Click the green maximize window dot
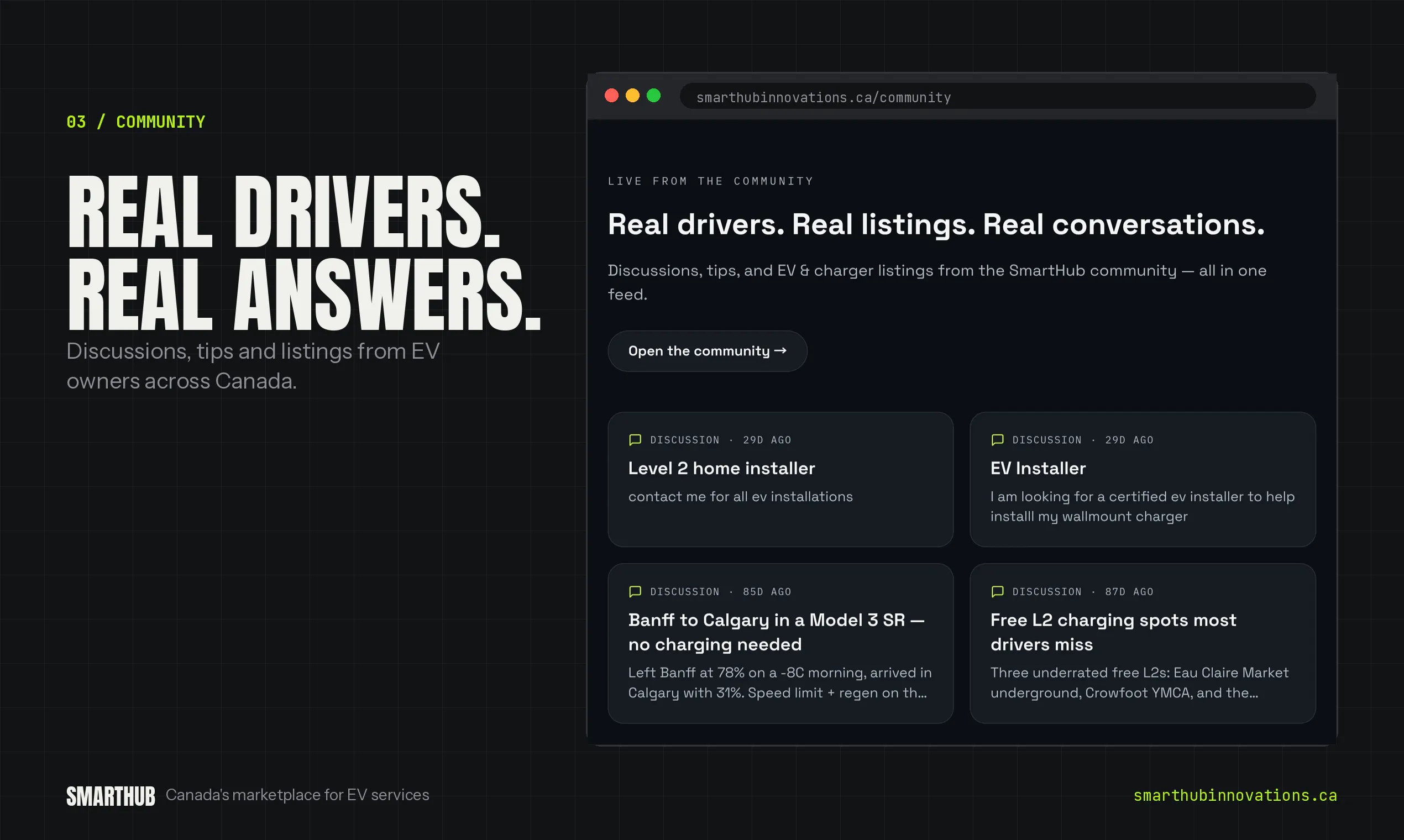1404x840 pixels. pos(653,96)
